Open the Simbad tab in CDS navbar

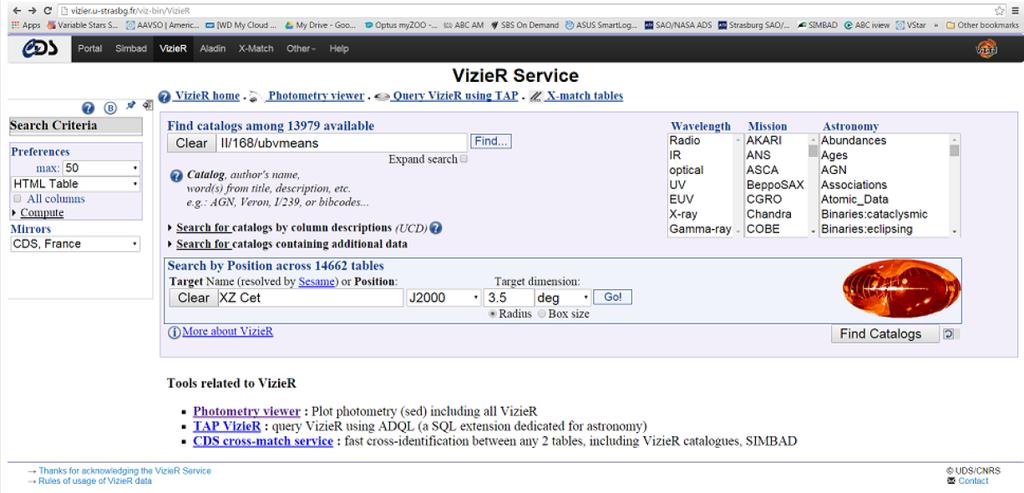click(x=131, y=49)
